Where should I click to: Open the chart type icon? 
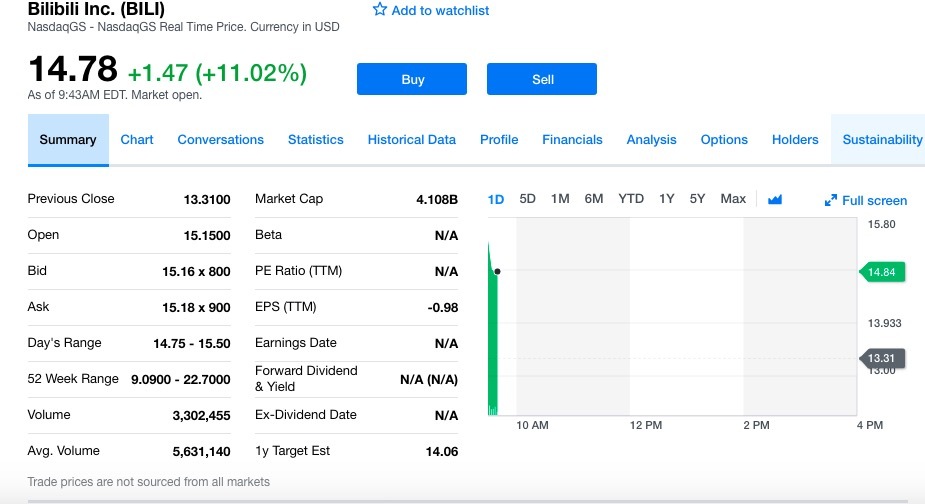[x=774, y=199]
